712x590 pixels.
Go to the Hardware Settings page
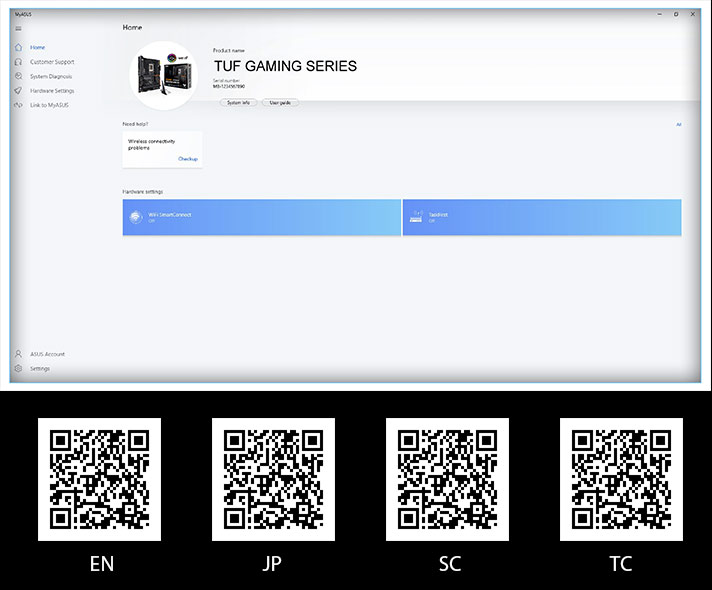click(x=52, y=90)
